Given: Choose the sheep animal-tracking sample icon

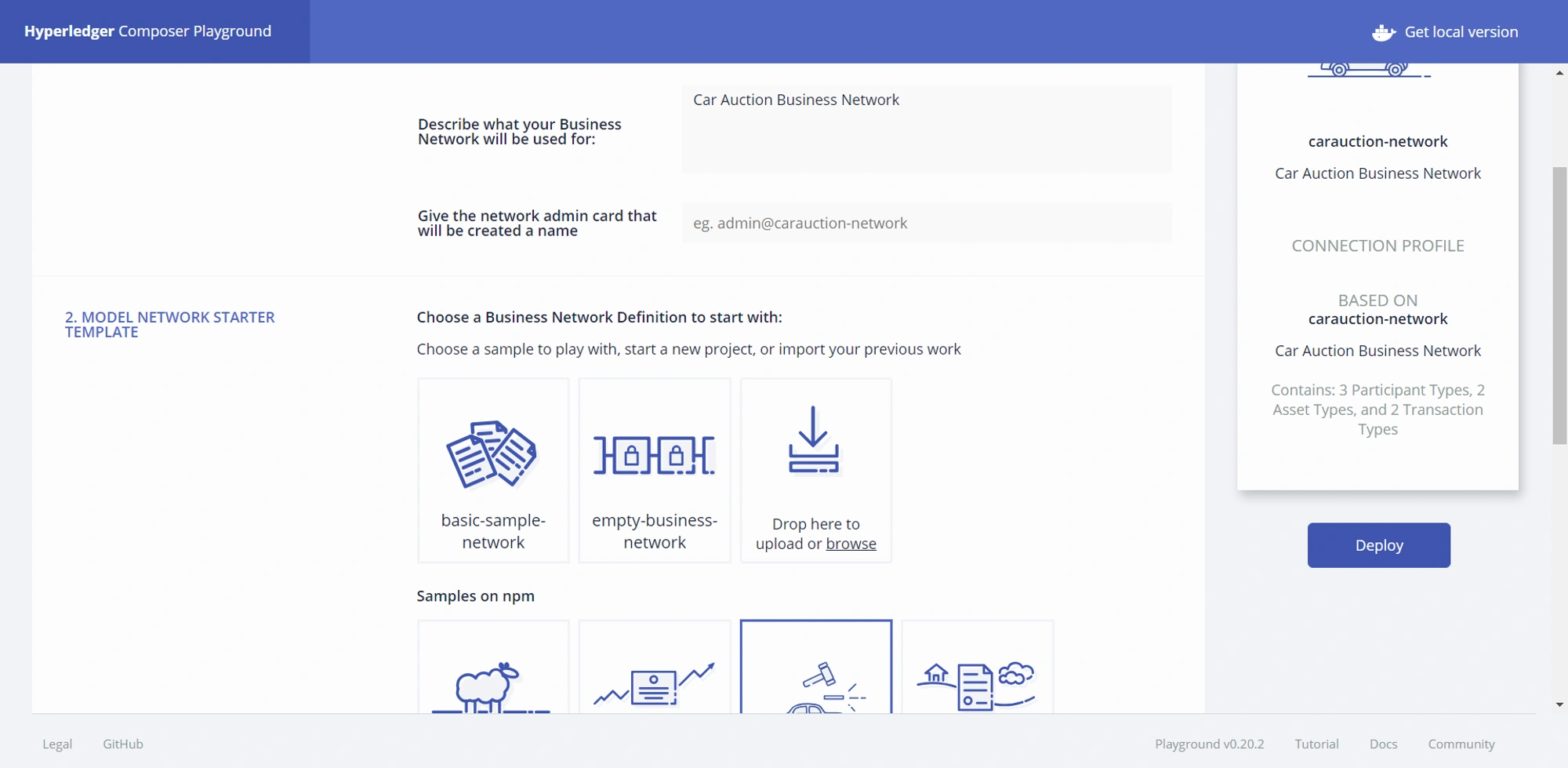Looking at the screenshot, I should (x=491, y=687).
